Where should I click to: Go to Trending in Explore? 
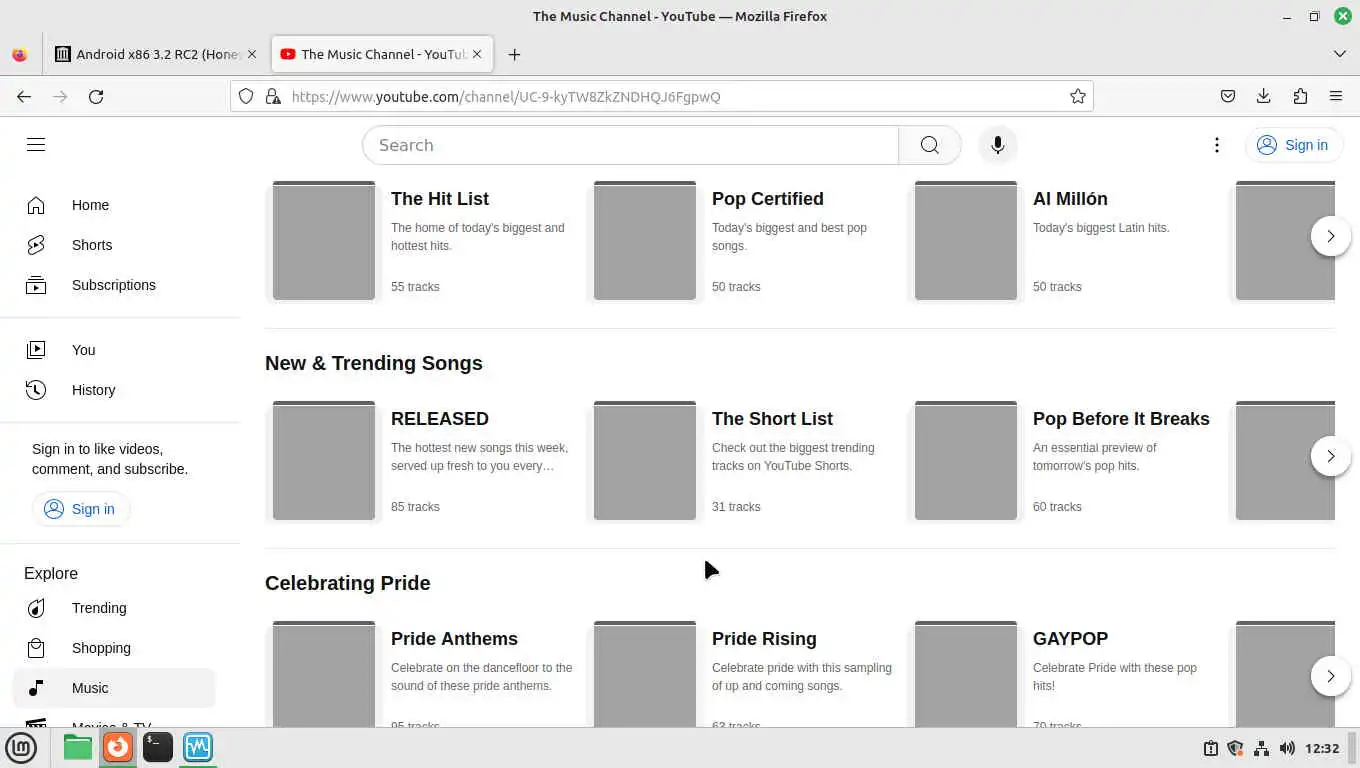coord(99,608)
